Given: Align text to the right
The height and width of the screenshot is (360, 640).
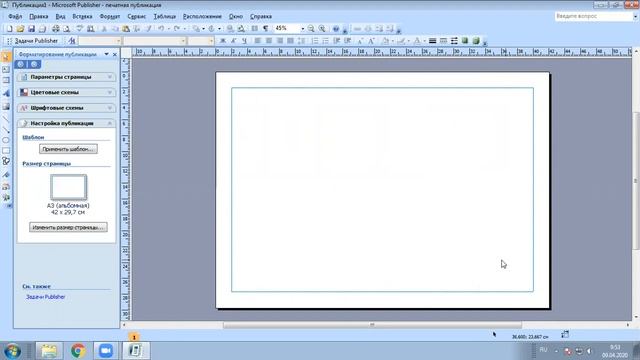Looking at the screenshot, I should 280,41.
